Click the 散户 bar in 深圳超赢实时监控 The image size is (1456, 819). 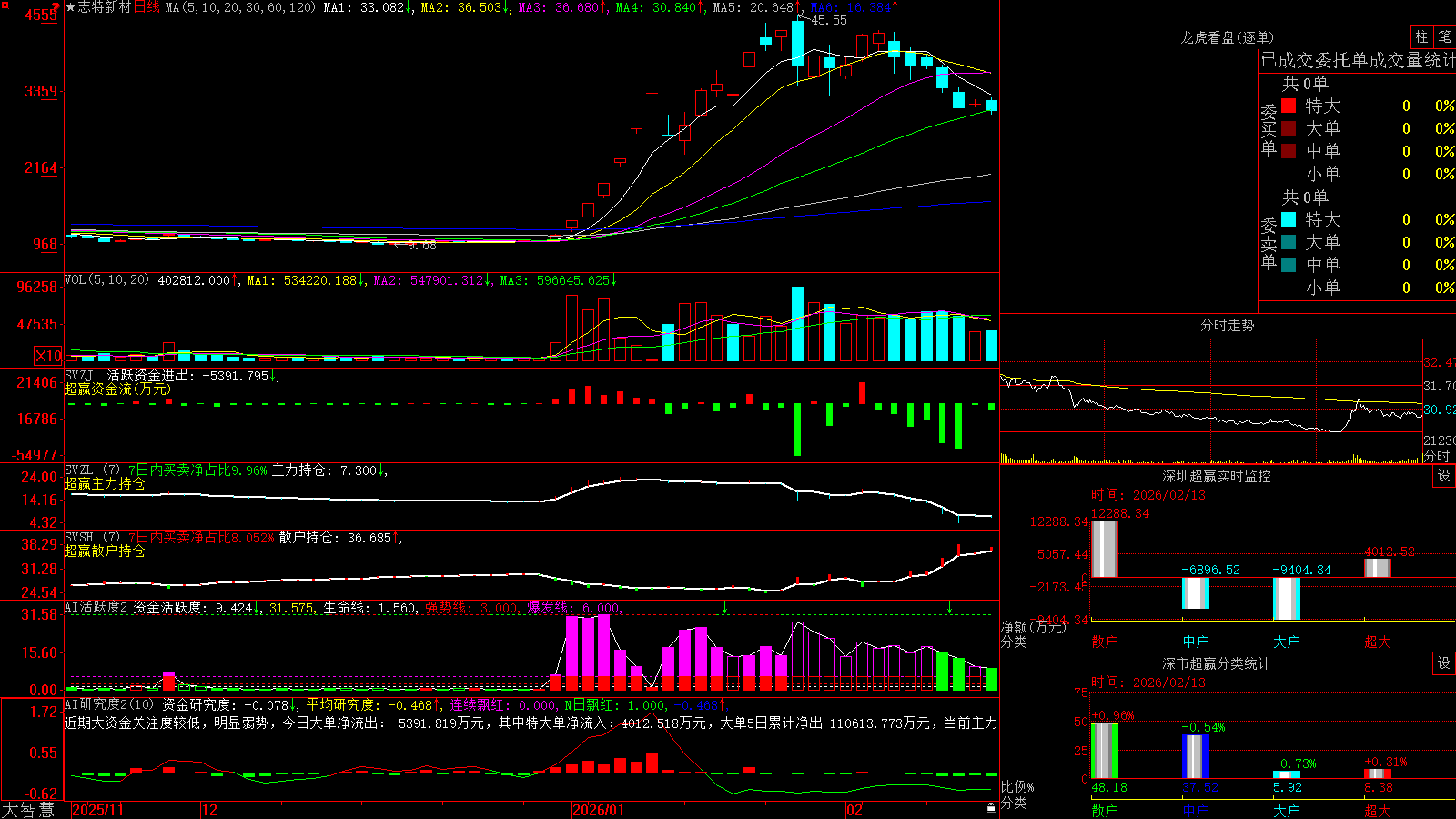(x=1104, y=549)
